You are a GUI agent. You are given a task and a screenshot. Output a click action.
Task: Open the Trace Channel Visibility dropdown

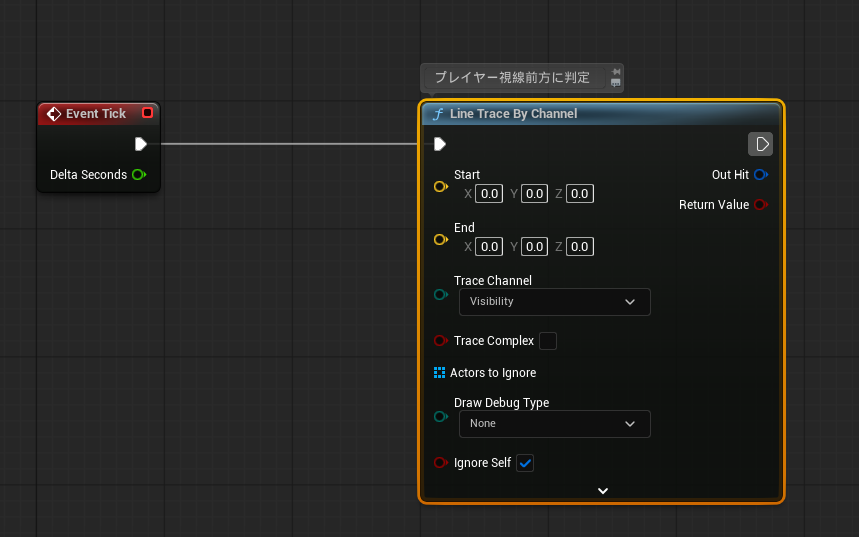point(555,302)
